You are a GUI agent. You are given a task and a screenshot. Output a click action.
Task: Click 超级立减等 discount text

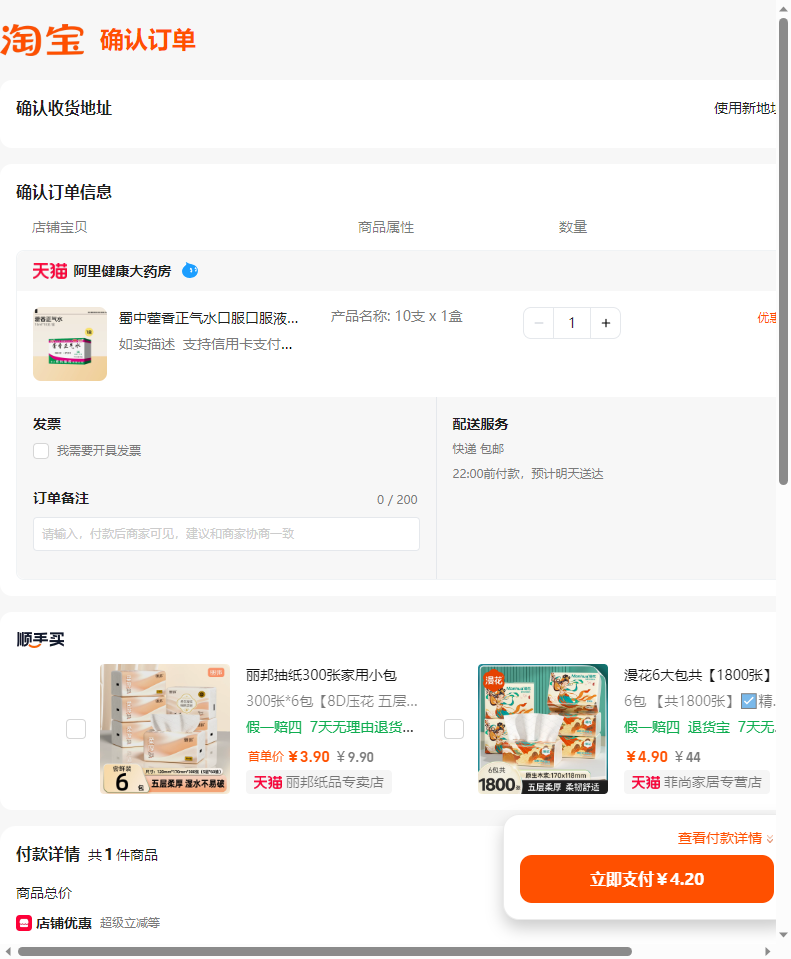(x=130, y=923)
